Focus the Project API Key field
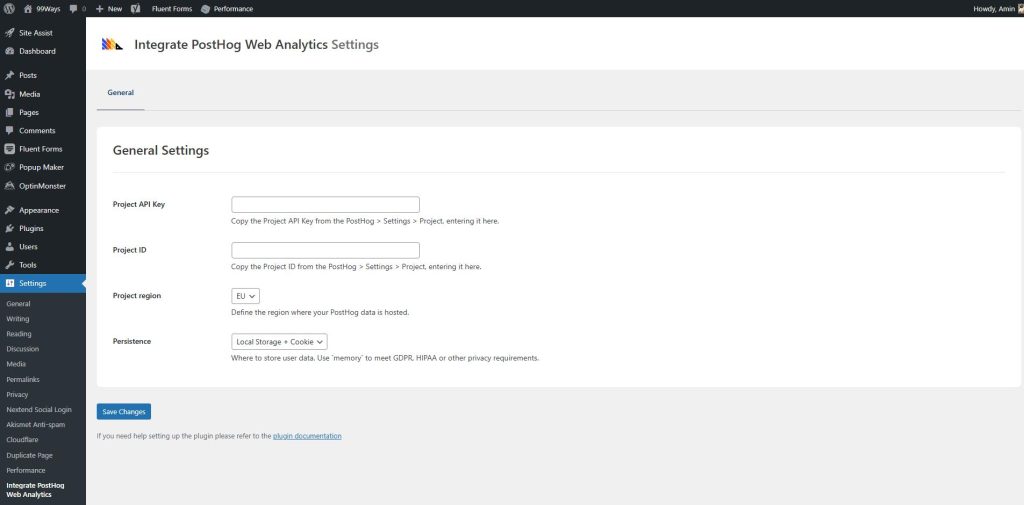Viewport: 1024px width, 505px height. tap(325, 204)
